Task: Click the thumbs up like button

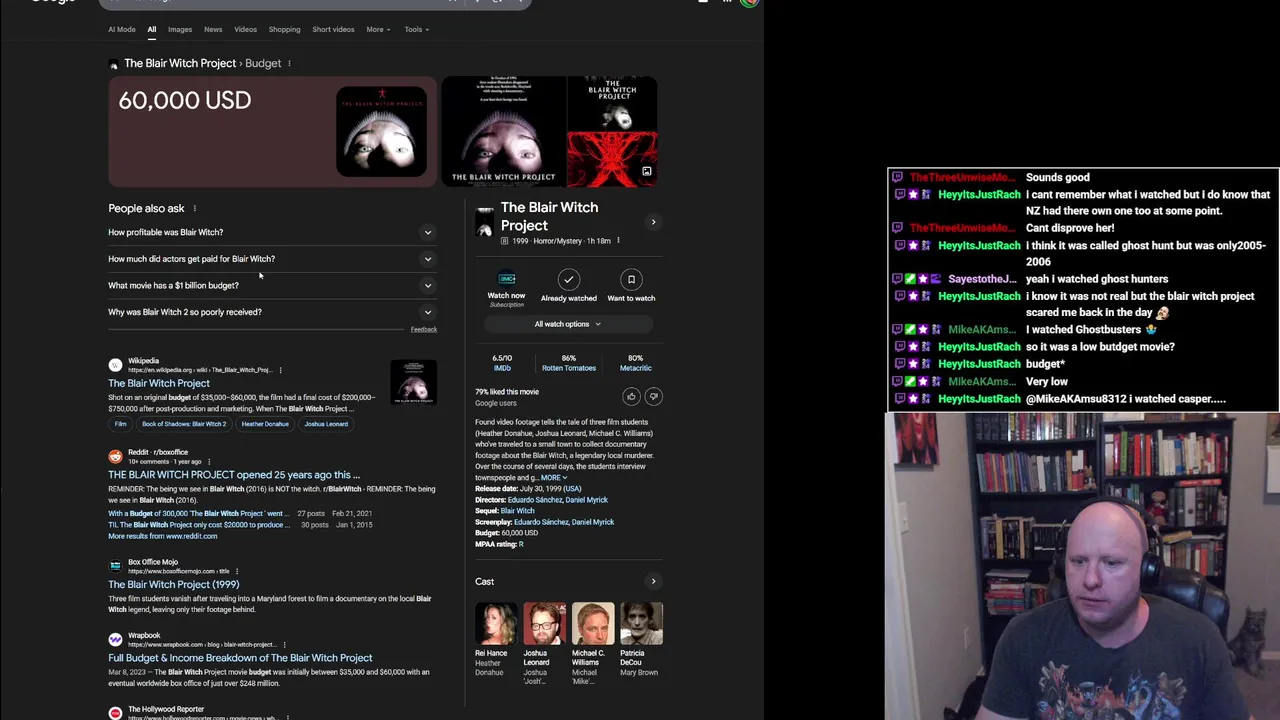Action: click(x=631, y=397)
